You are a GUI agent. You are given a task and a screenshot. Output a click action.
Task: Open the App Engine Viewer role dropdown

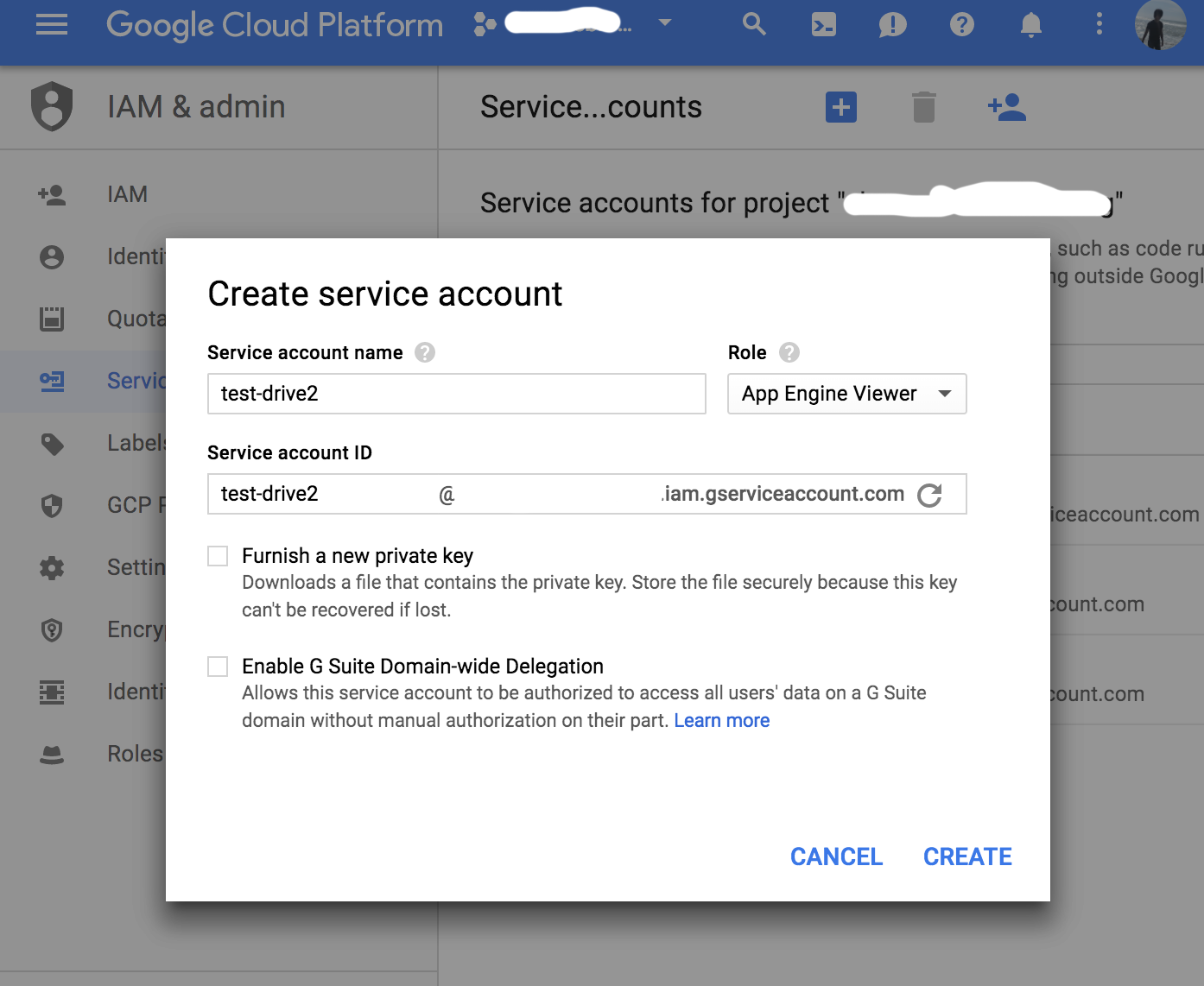[847, 394]
